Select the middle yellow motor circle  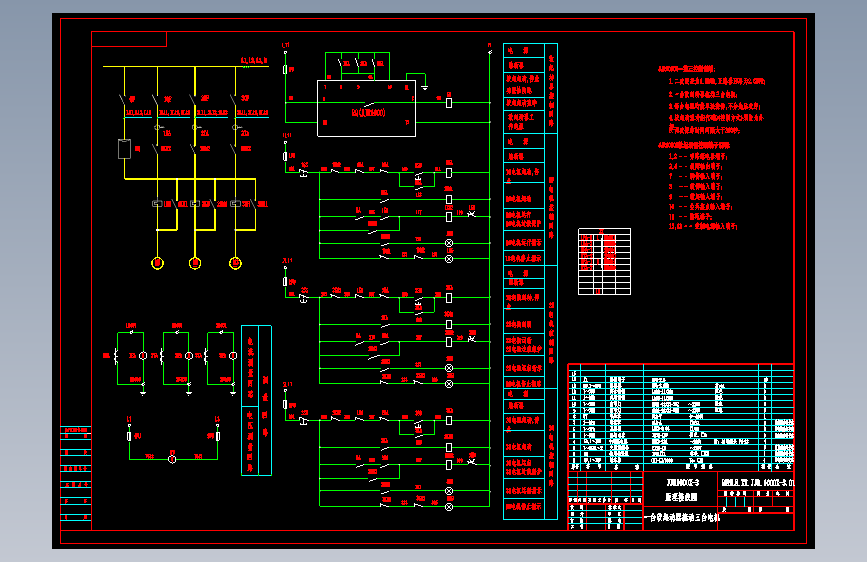(x=195, y=263)
